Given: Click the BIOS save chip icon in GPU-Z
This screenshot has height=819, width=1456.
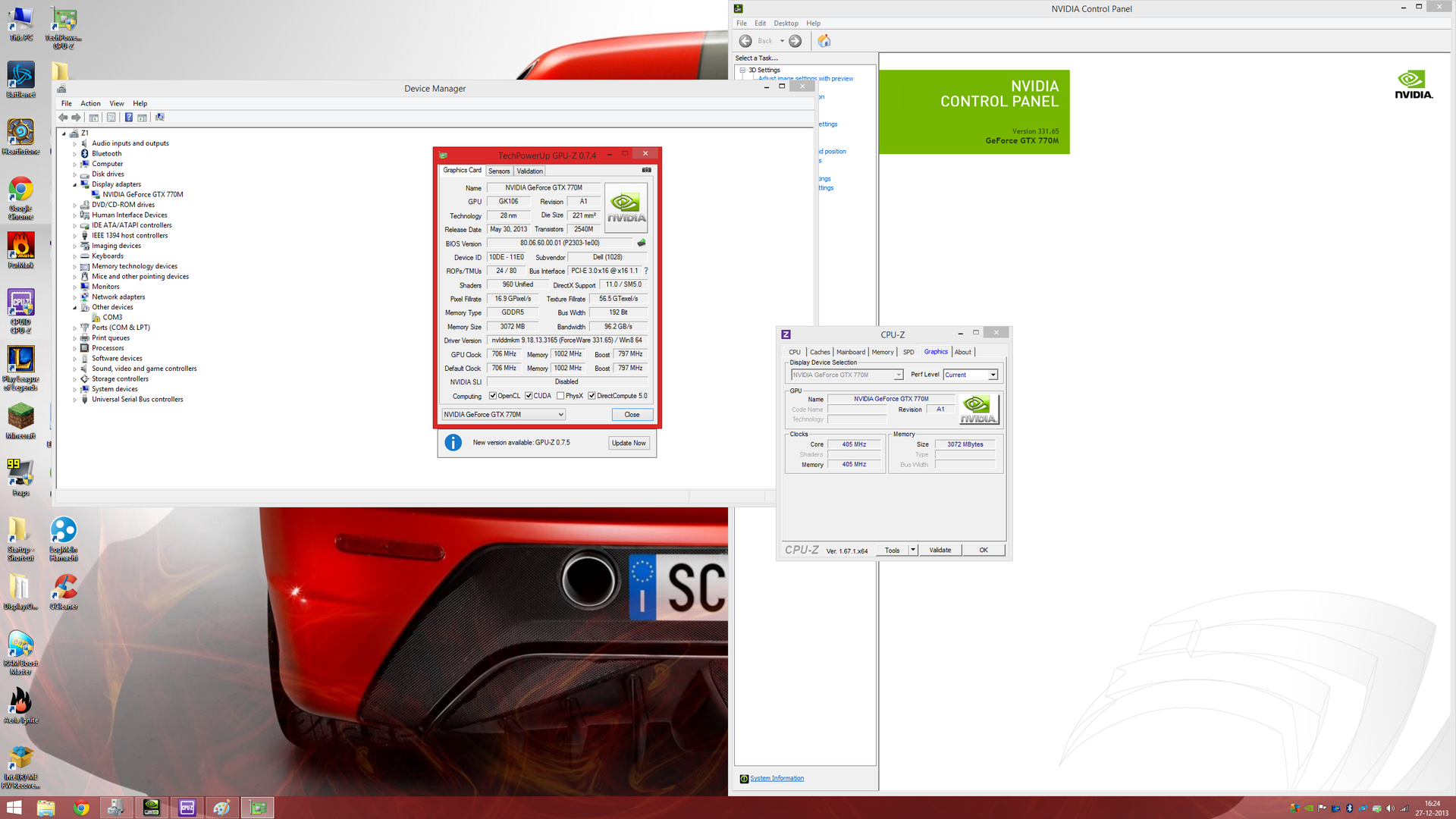Looking at the screenshot, I should pos(642,243).
